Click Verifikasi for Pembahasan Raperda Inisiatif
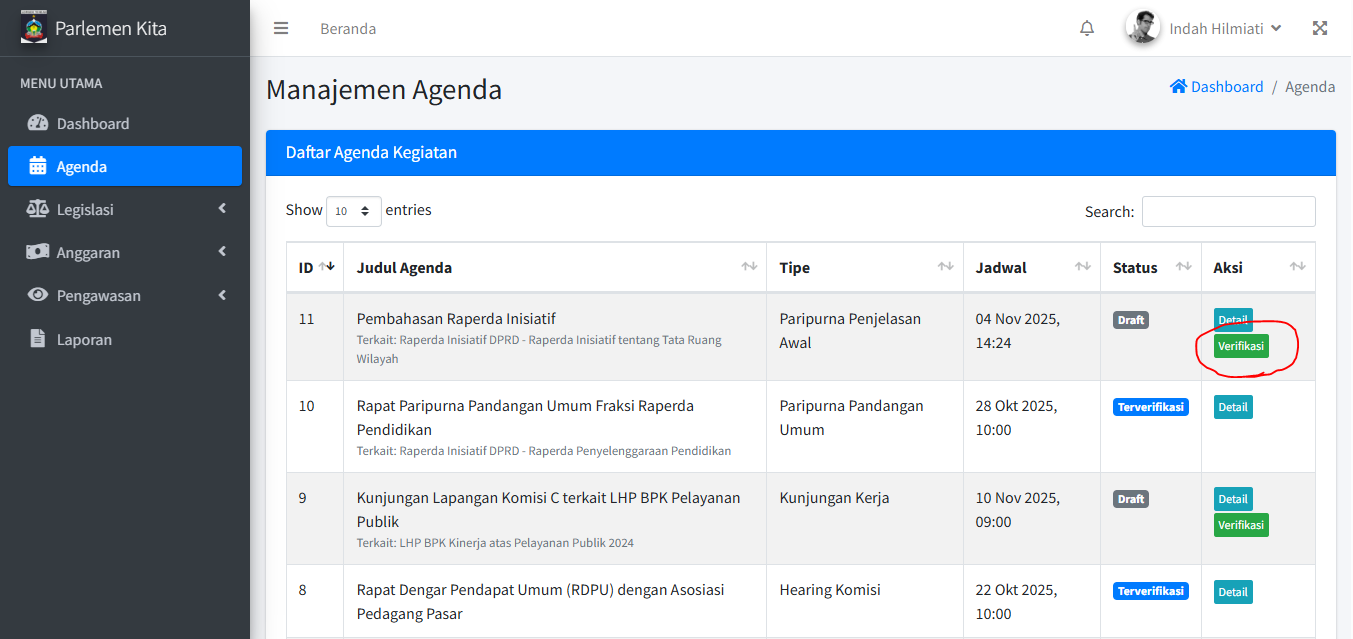 pyautogui.click(x=1241, y=346)
